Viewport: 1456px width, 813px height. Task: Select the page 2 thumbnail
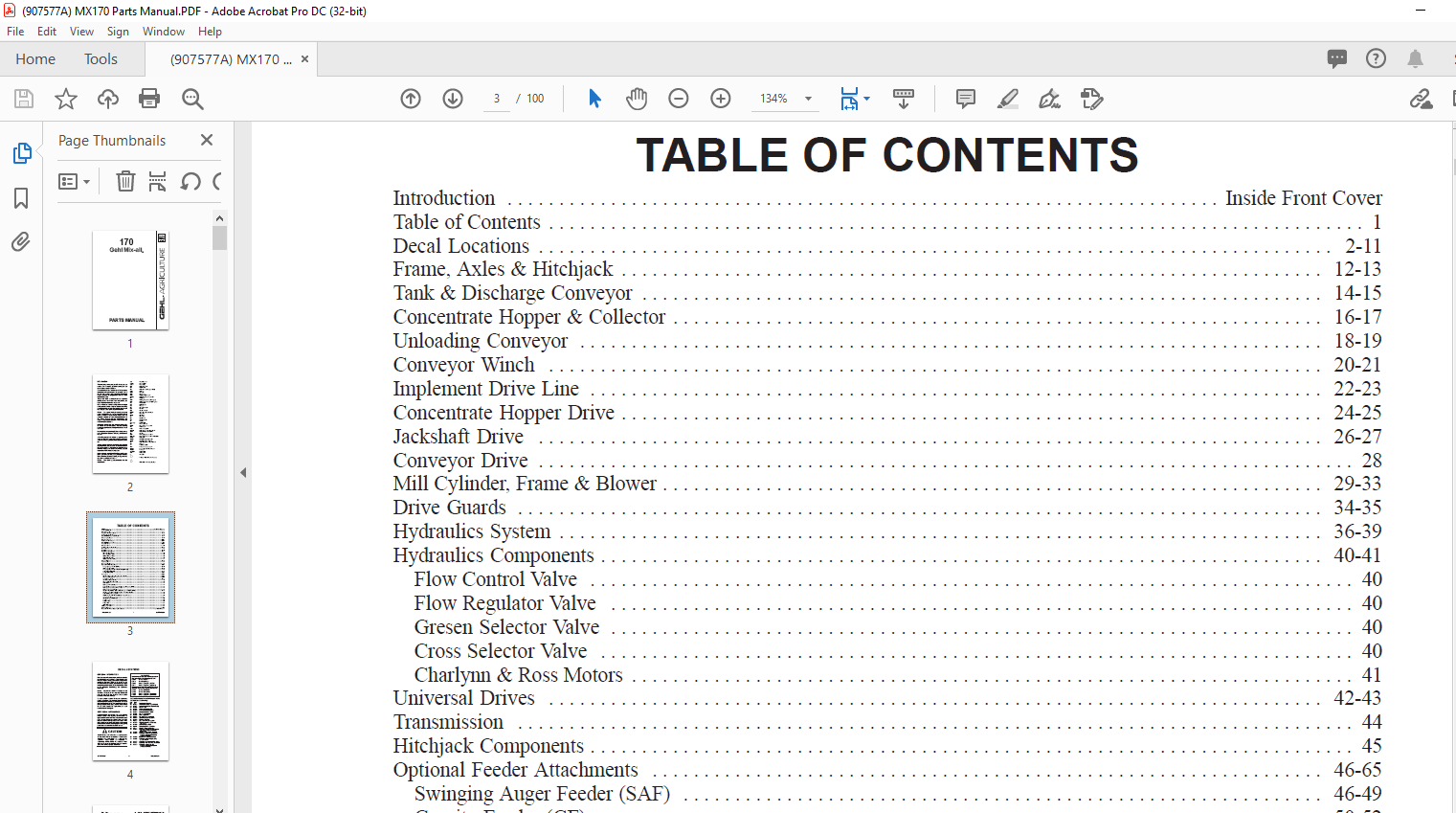coord(130,423)
